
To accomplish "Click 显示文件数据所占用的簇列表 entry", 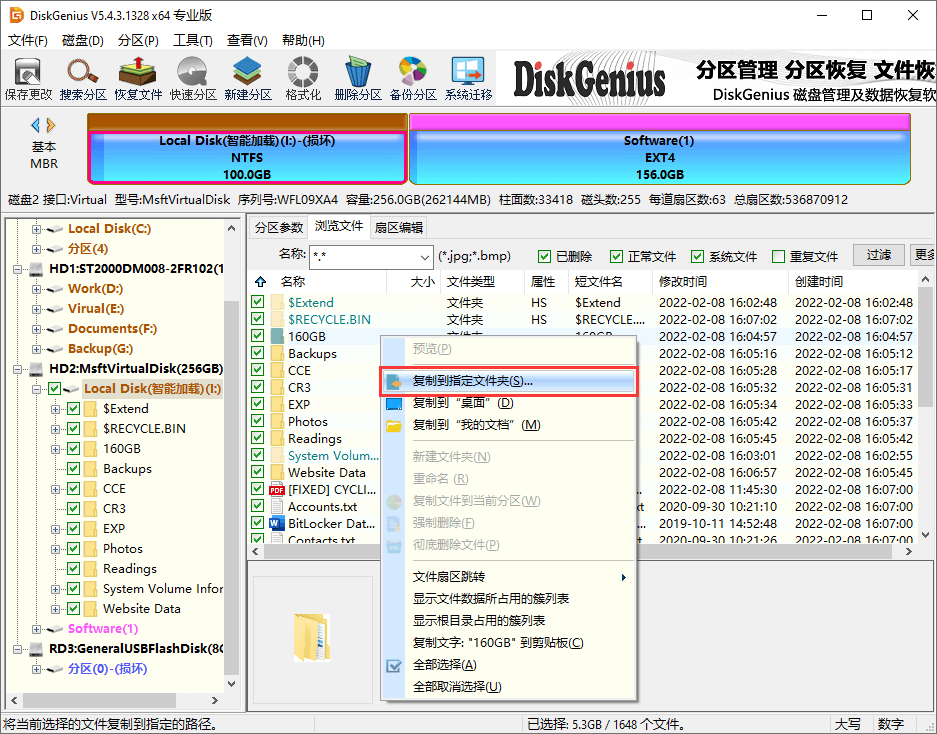I will click(x=509, y=598).
